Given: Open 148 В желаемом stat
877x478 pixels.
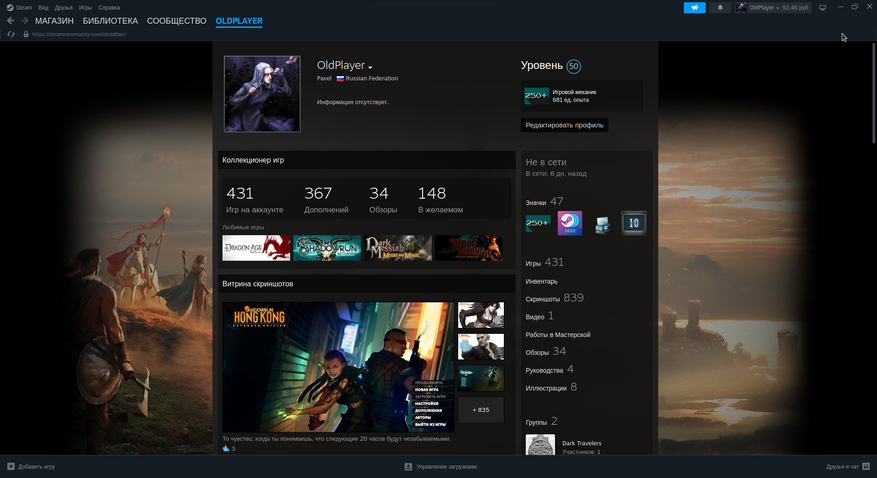Looking at the screenshot, I should (x=440, y=200).
